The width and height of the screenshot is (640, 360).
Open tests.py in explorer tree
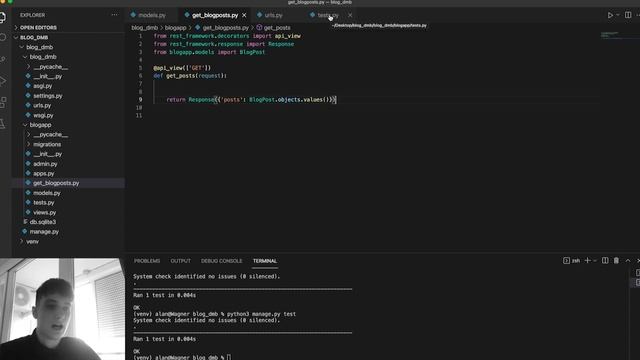pyautogui.click(x=44, y=203)
